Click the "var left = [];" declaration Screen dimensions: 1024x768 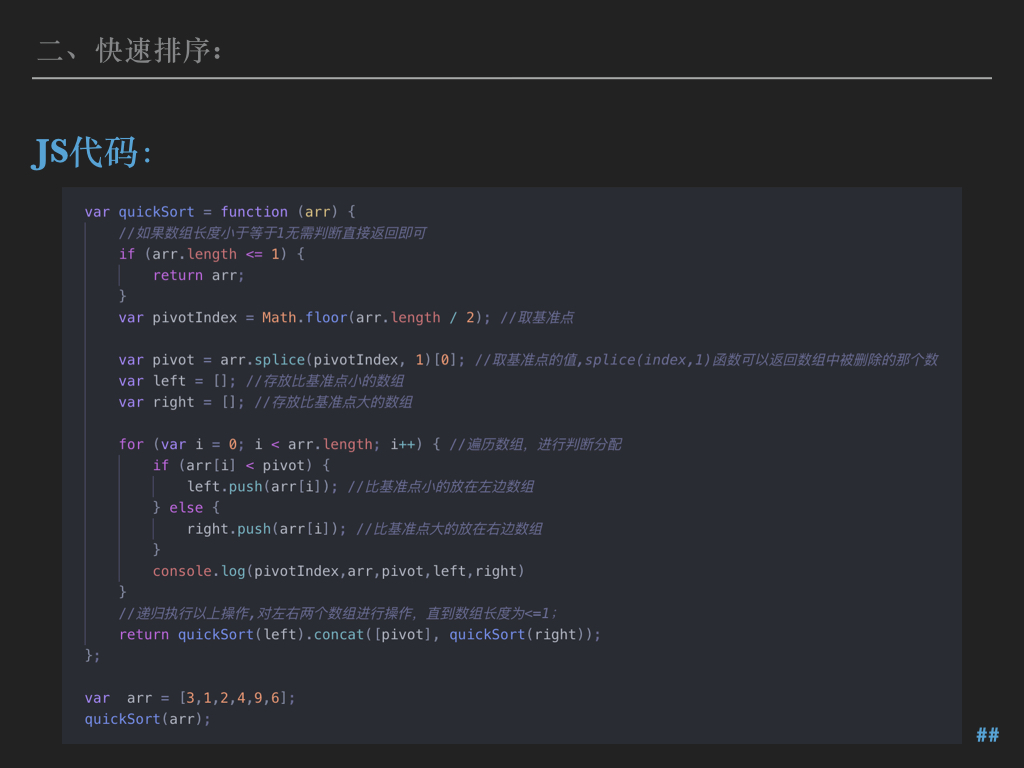coord(176,381)
